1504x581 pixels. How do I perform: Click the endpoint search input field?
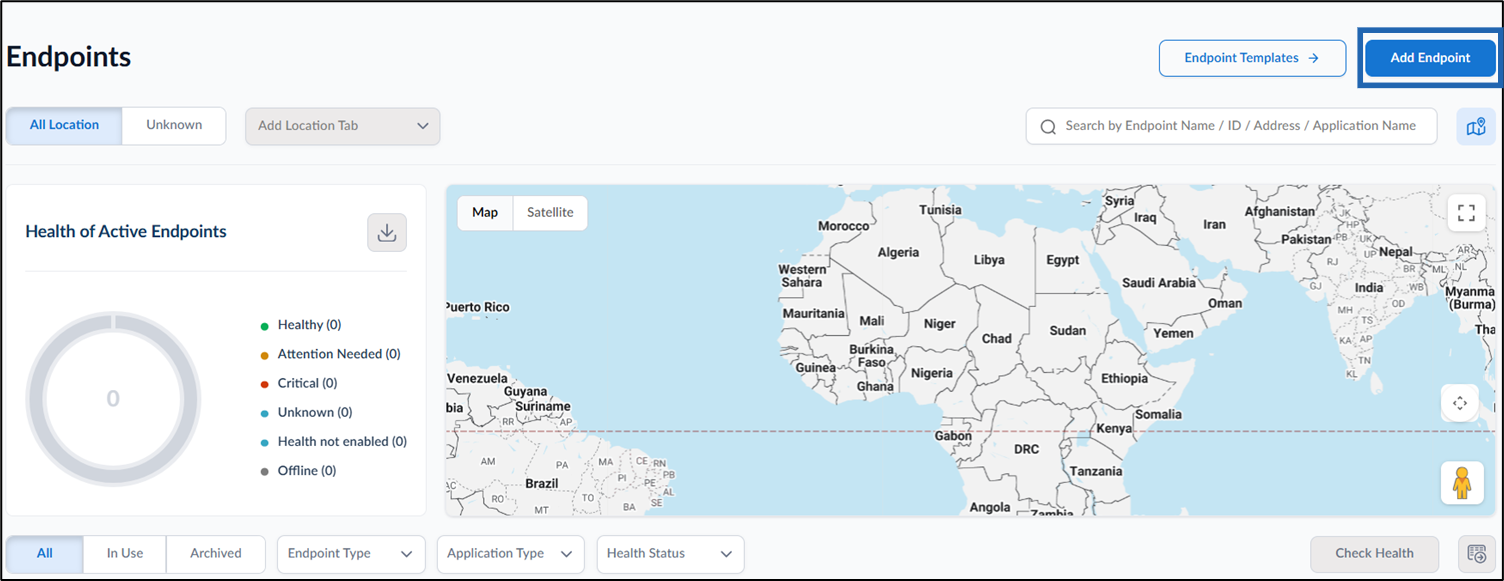pyautogui.click(x=1231, y=126)
